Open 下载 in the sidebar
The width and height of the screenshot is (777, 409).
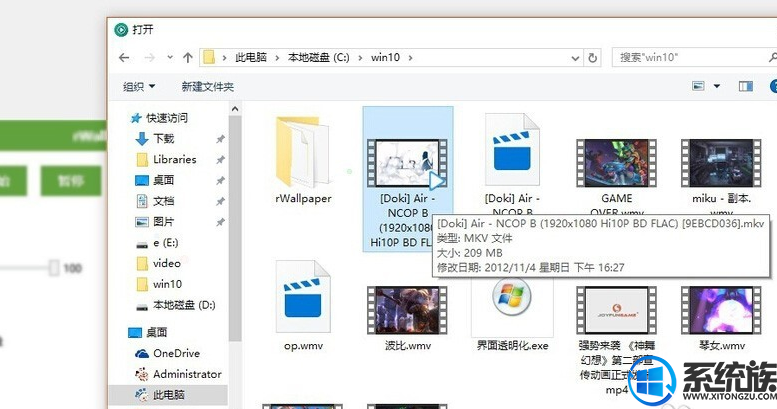click(x=164, y=138)
